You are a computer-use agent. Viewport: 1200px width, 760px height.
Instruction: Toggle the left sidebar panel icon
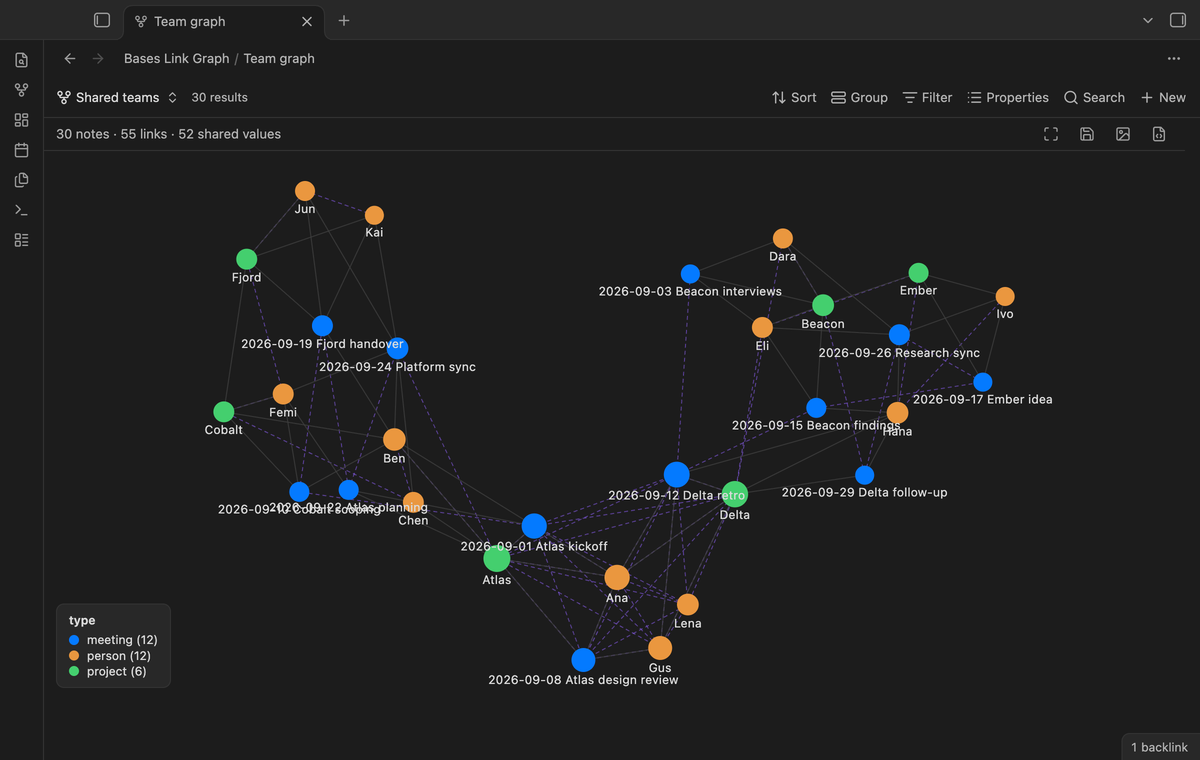(101, 20)
